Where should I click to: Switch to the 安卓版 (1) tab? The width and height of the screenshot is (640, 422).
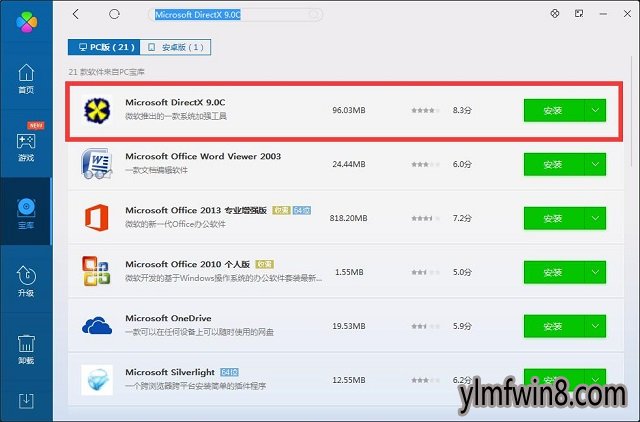176,47
